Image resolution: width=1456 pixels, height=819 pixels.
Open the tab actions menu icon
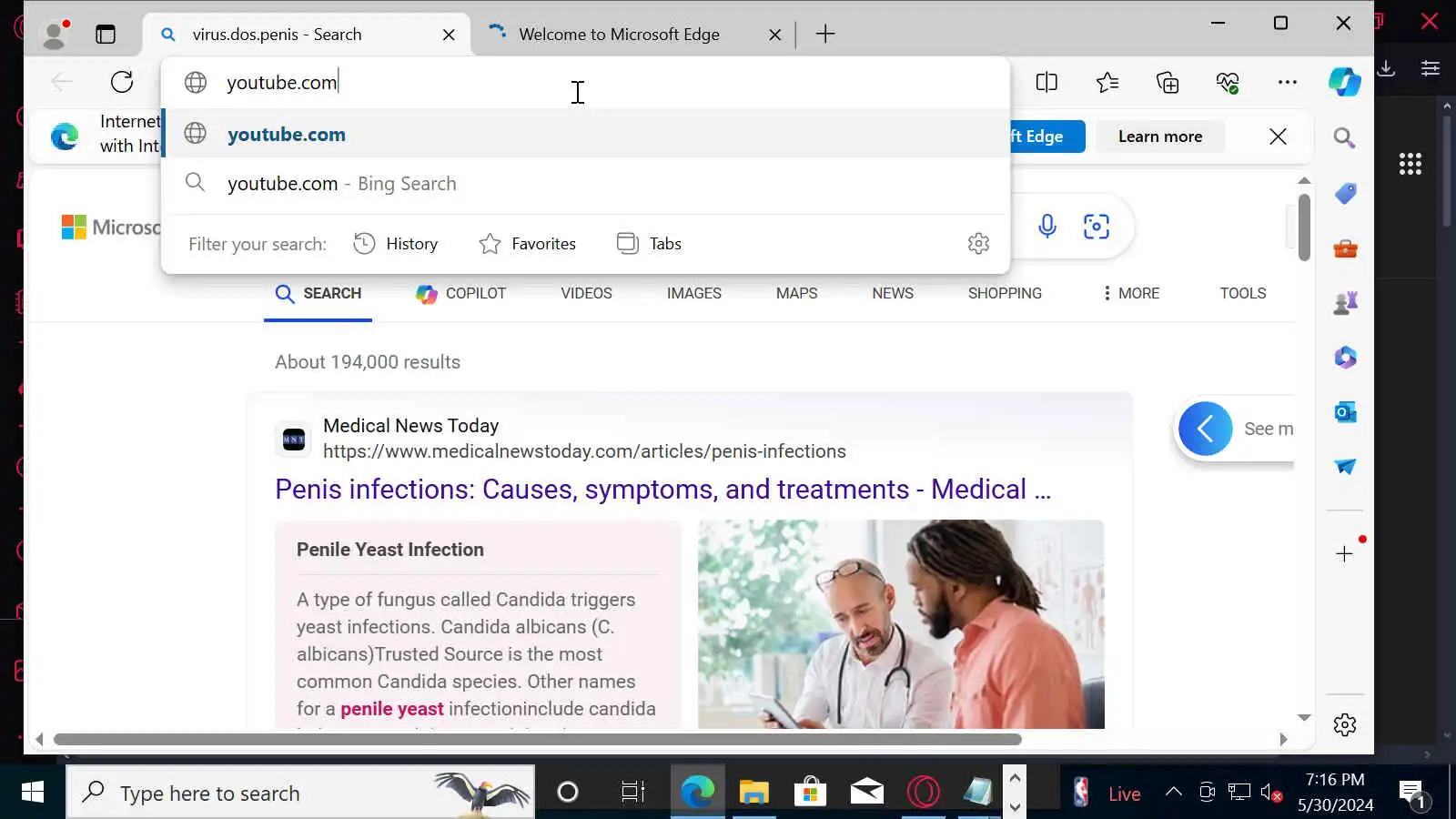(x=106, y=35)
